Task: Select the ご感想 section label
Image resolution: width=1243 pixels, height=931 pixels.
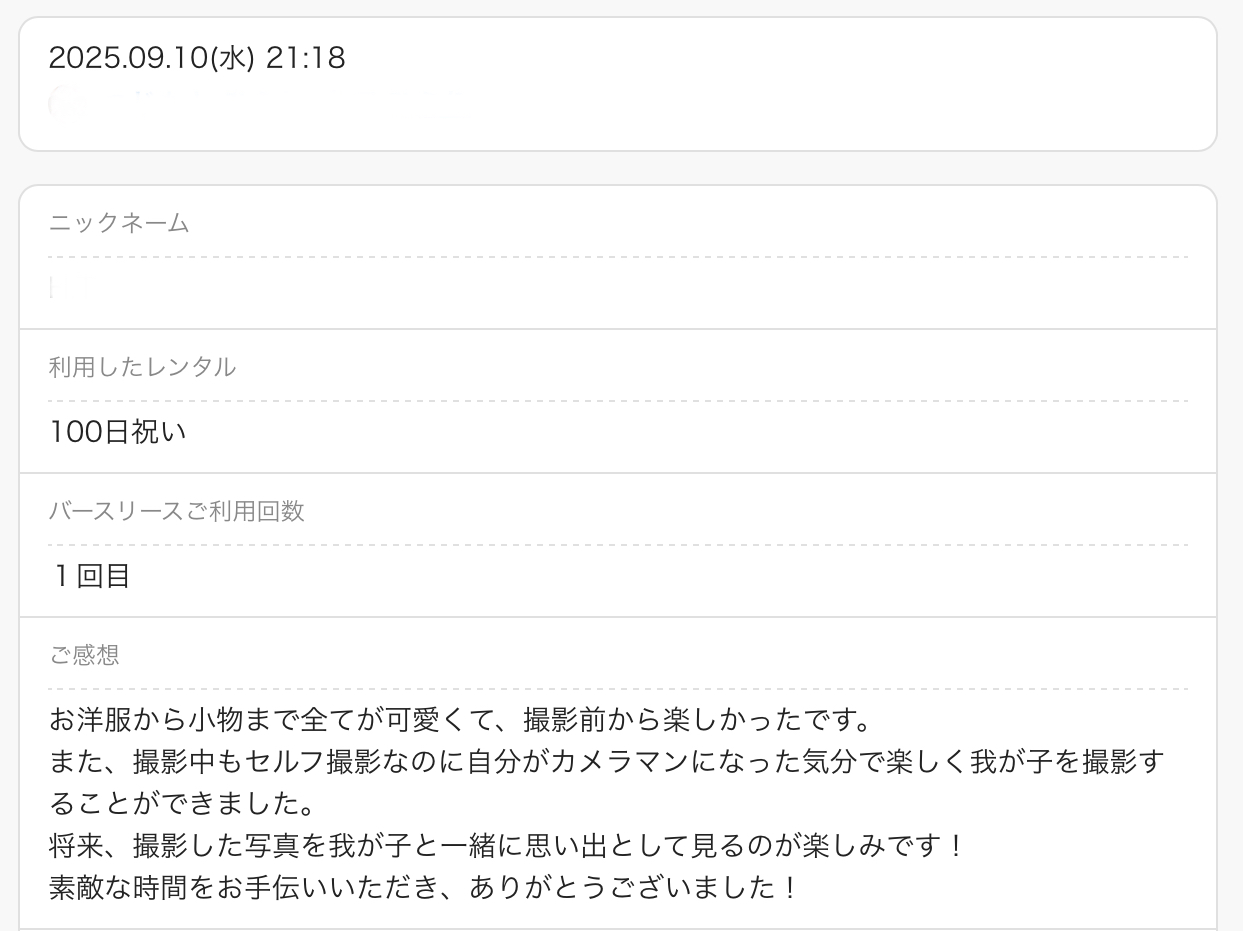Action: (x=84, y=655)
